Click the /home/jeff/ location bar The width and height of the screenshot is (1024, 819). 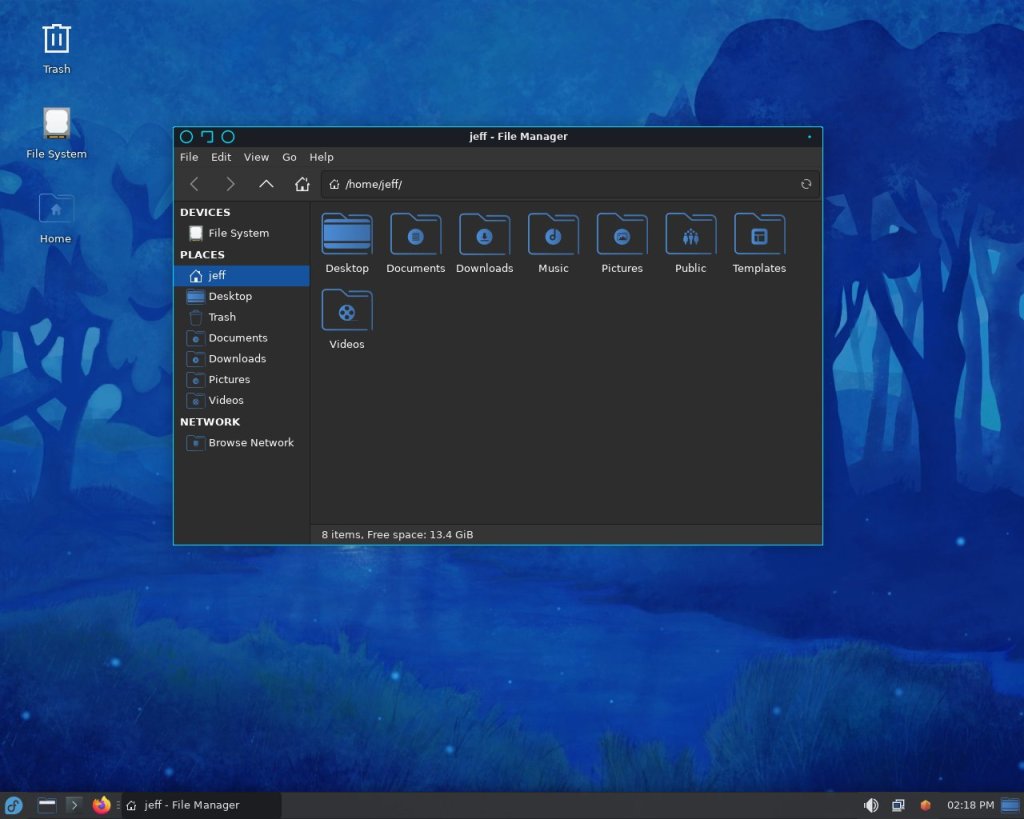pyautogui.click(x=560, y=184)
